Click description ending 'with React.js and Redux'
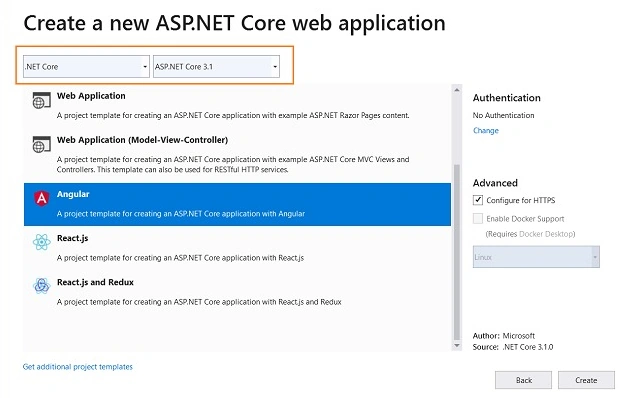 [x=199, y=302]
